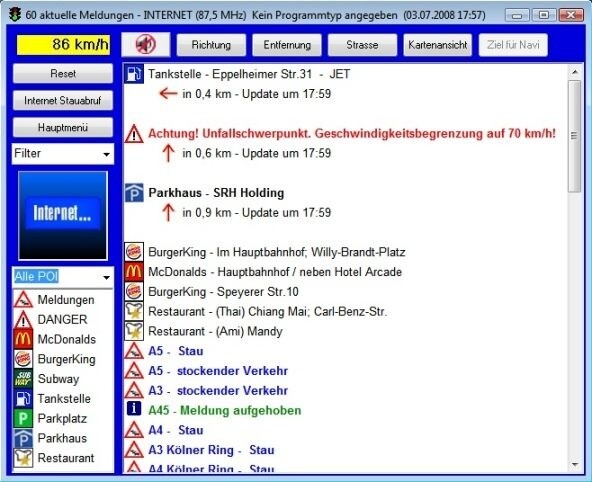Sort messages by Entfernung

[287, 45]
